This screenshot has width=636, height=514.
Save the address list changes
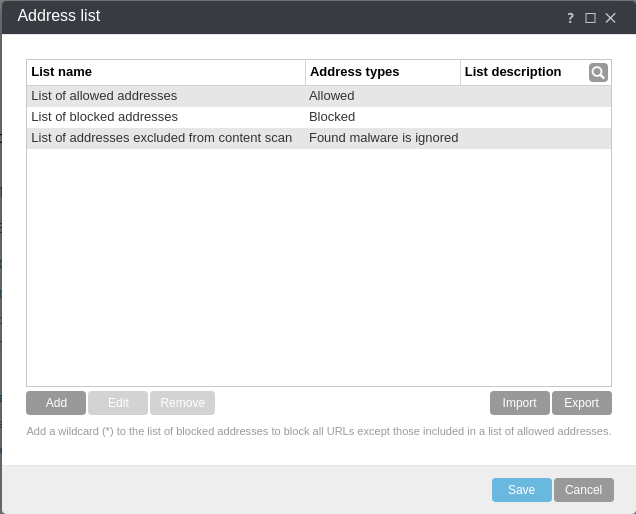pyautogui.click(x=521, y=490)
